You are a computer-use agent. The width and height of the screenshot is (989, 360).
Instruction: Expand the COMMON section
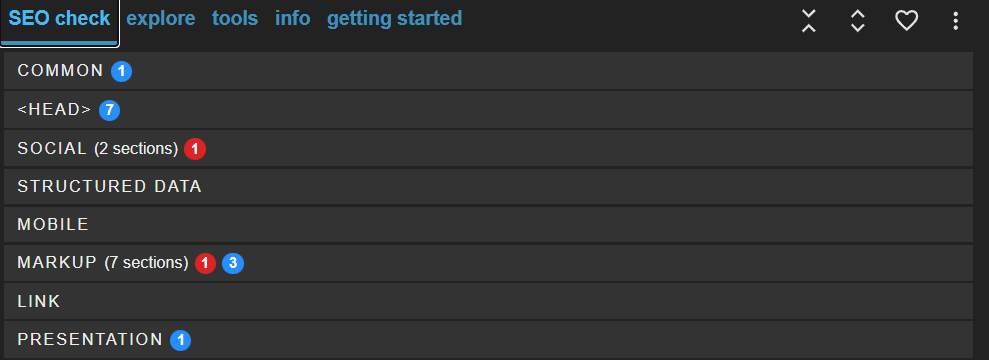point(488,71)
